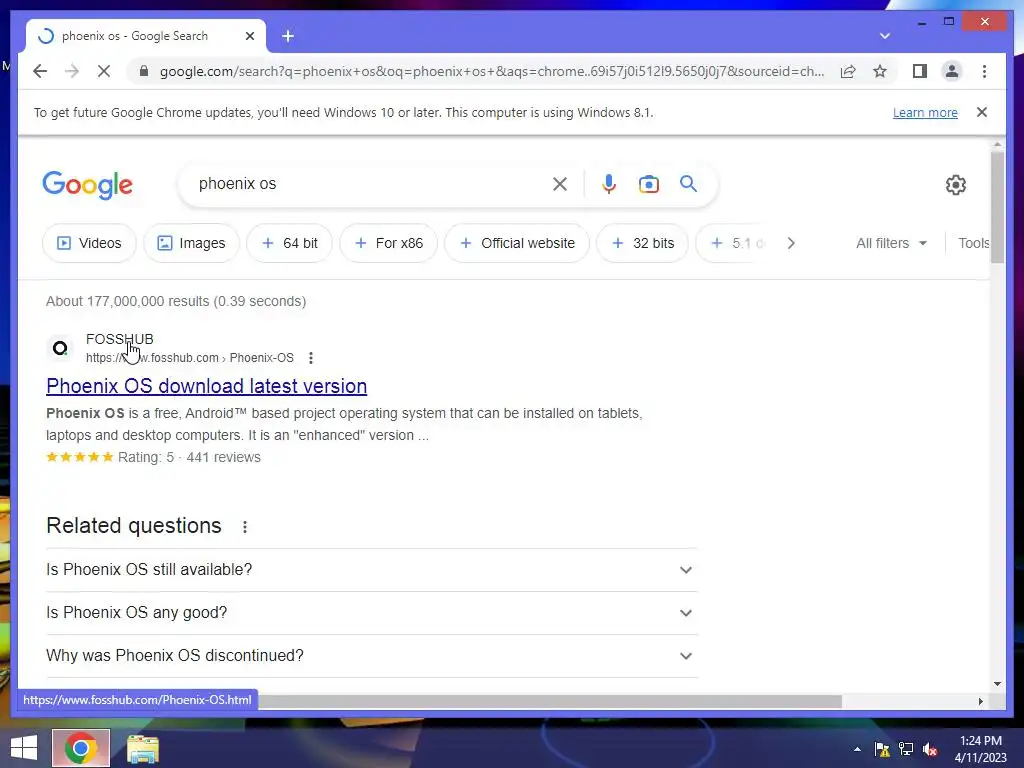Open the Chrome profile avatar
The image size is (1024, 768).
952,71
